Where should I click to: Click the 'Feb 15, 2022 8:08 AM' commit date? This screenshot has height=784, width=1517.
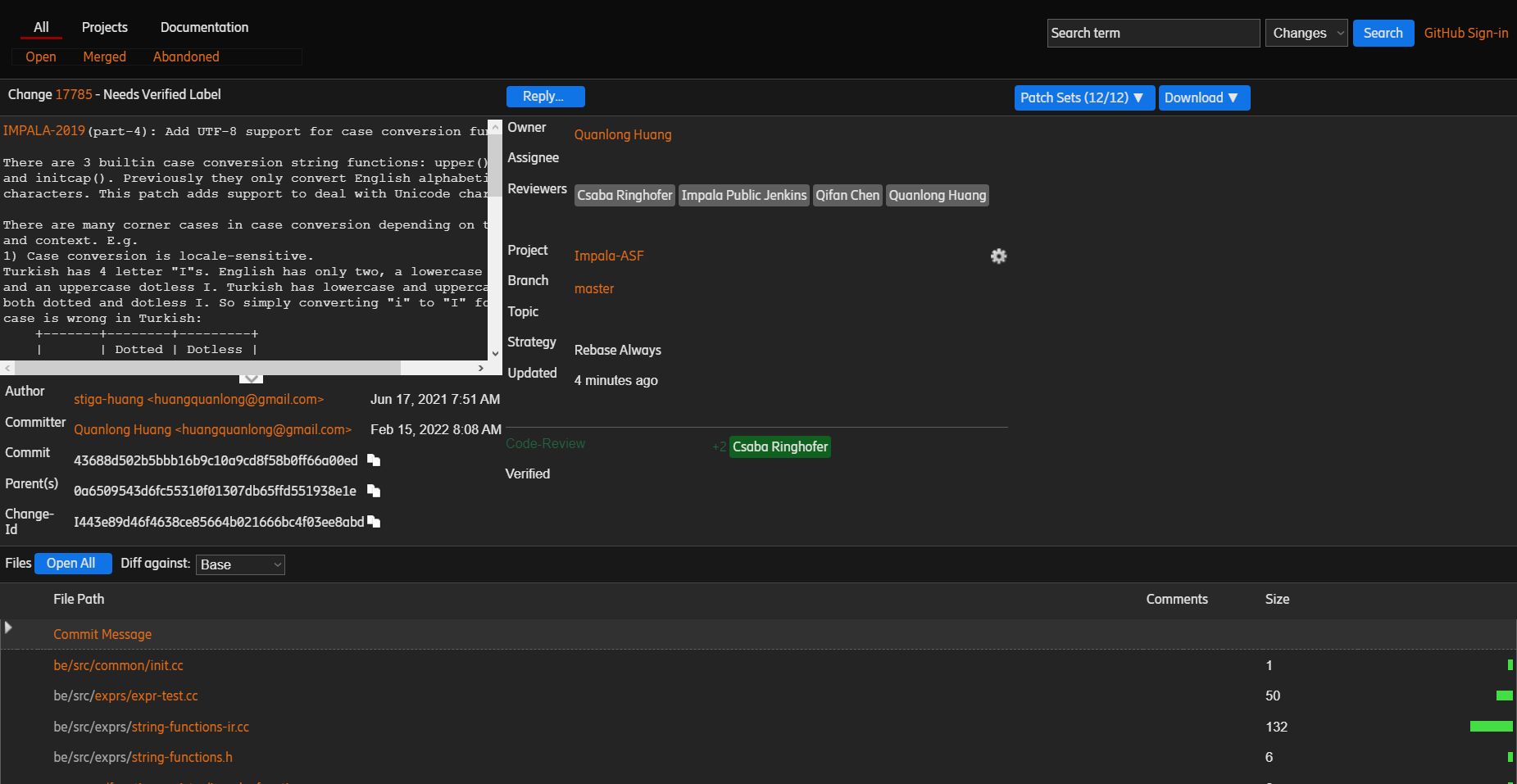(x=436, y=429)
